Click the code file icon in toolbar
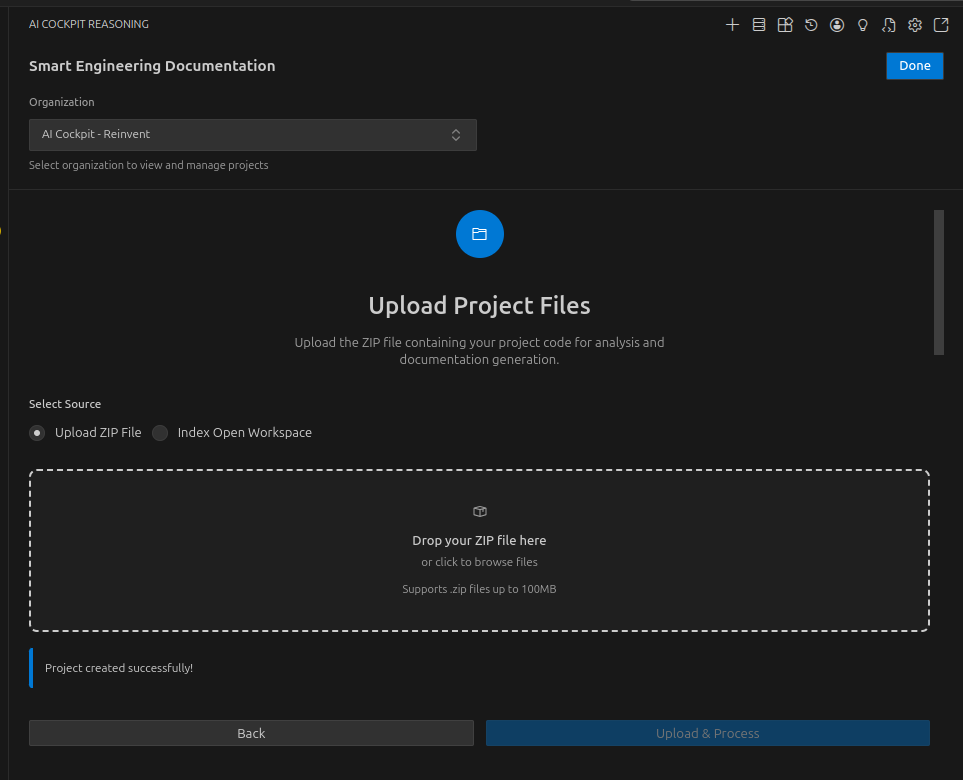 [x=888, y=24]
